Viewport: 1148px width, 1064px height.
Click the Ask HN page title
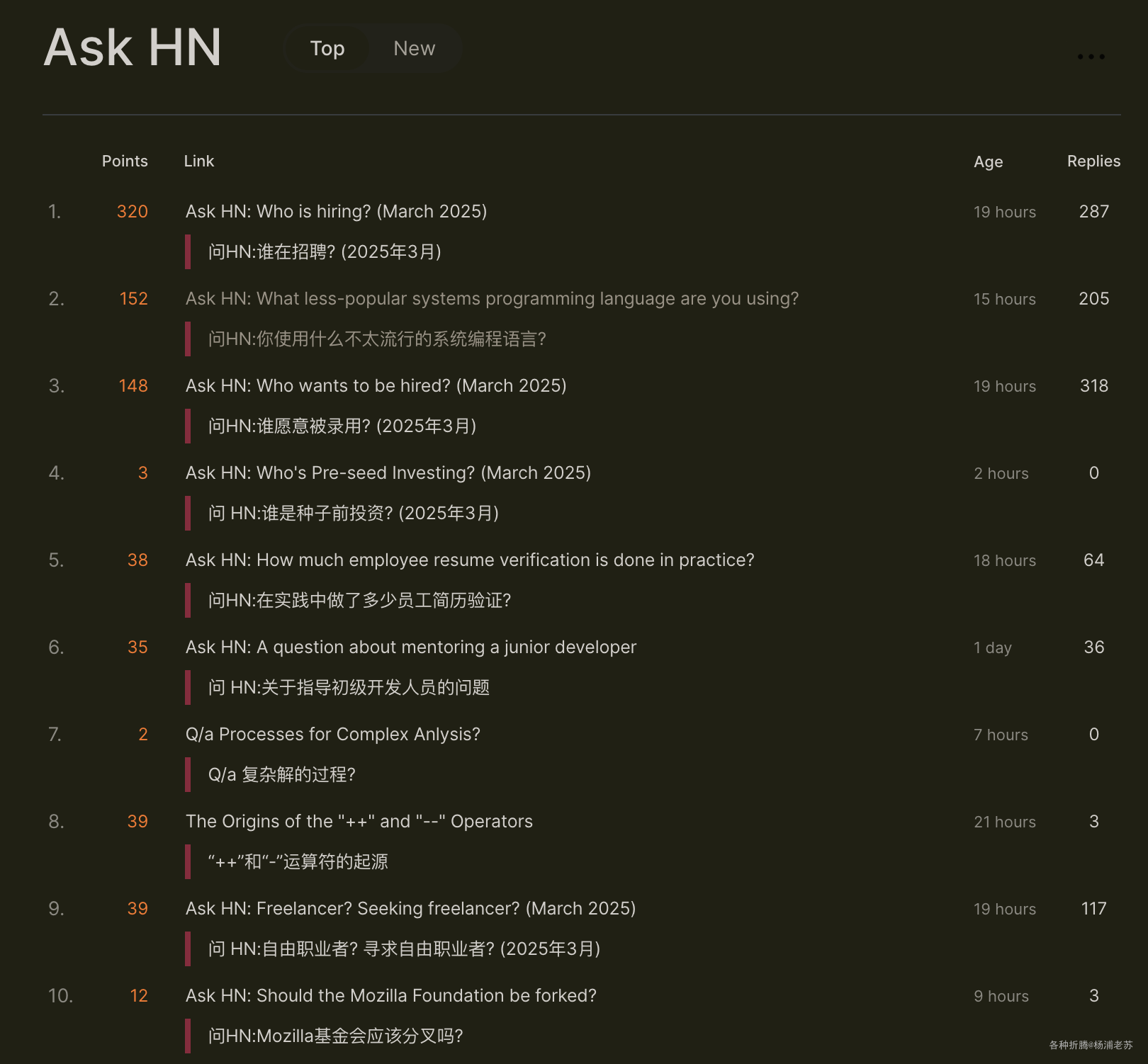[132, 47]
